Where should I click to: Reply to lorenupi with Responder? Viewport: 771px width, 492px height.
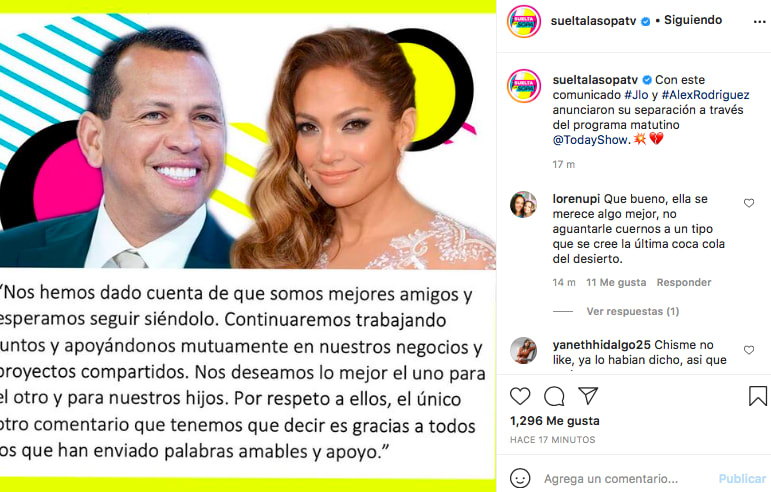pyautogui.click(x=684, y=282)
